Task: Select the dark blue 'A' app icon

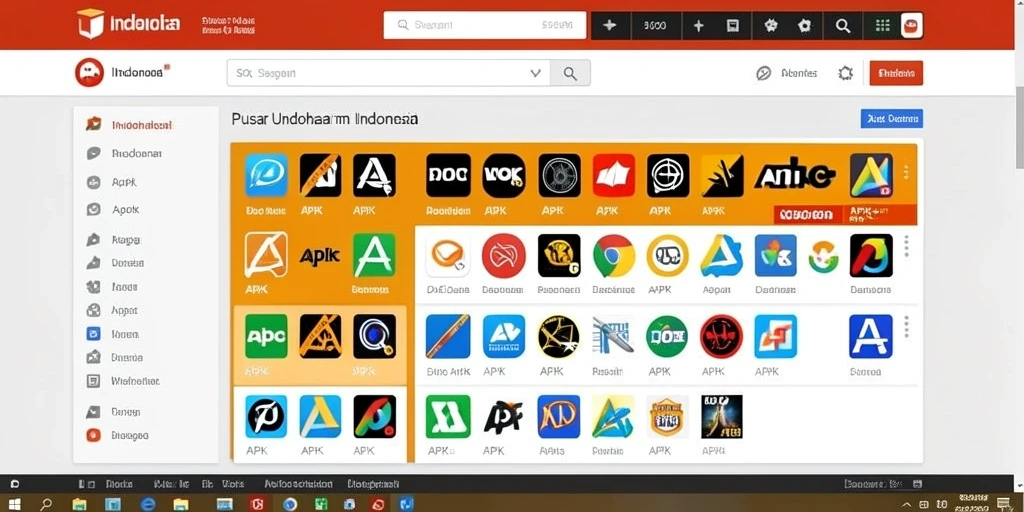Action: pyautogui.click(x=871, y=336)
